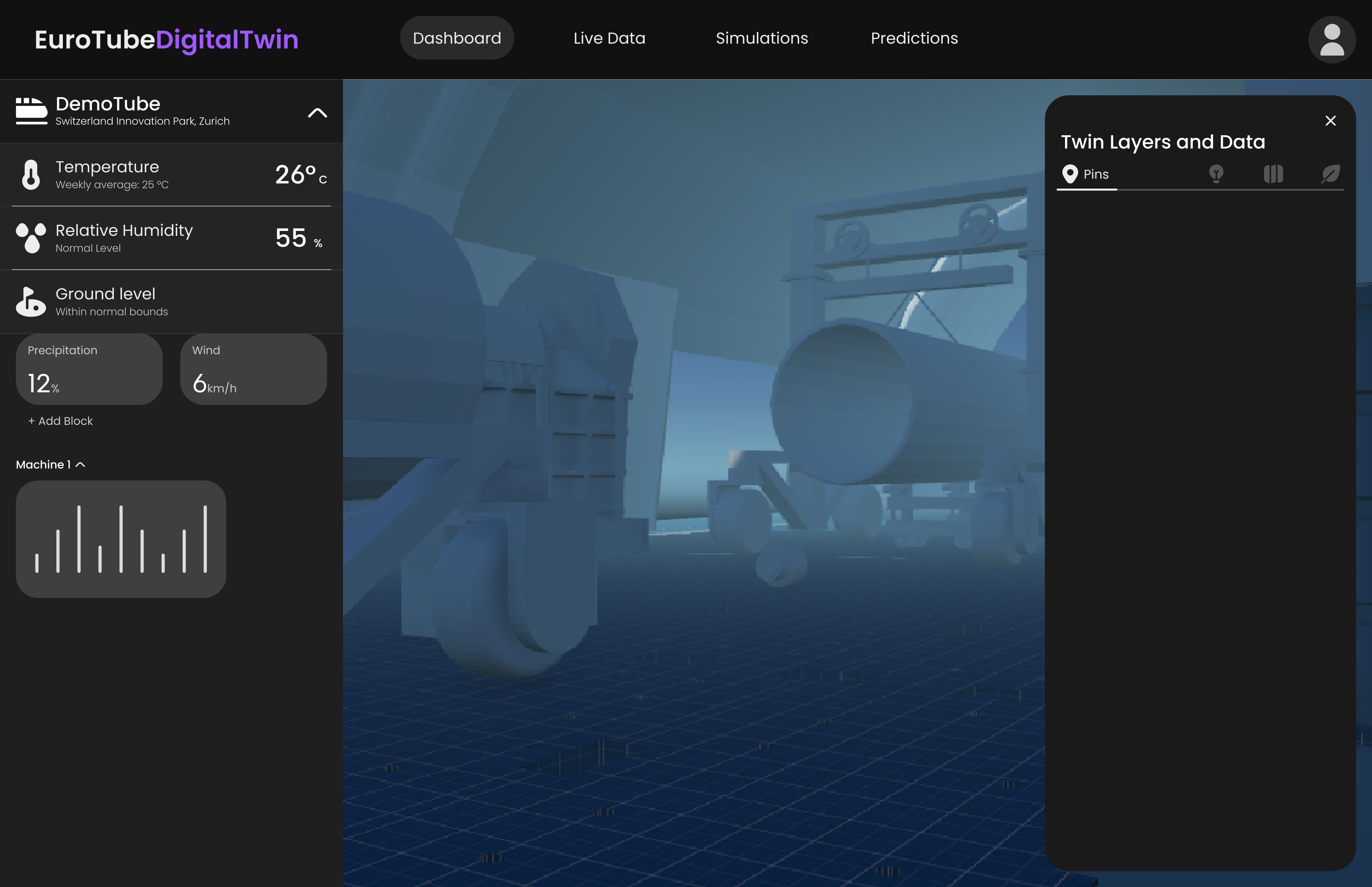This screenshot has height=887, width=1372.
Task: Open the Predictions page
Action: point(914,38)
